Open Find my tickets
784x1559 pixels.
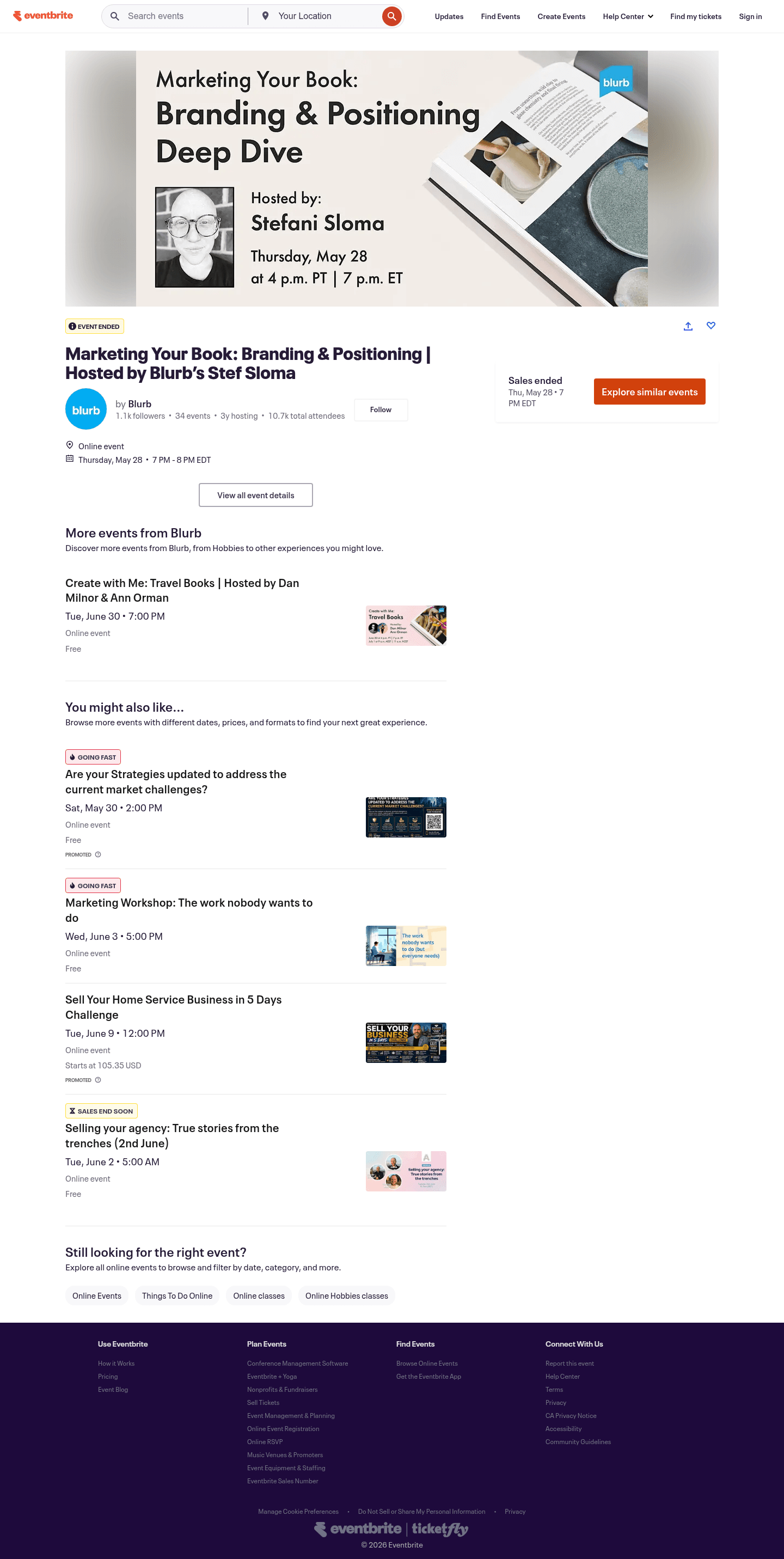[x=695, y=16]
